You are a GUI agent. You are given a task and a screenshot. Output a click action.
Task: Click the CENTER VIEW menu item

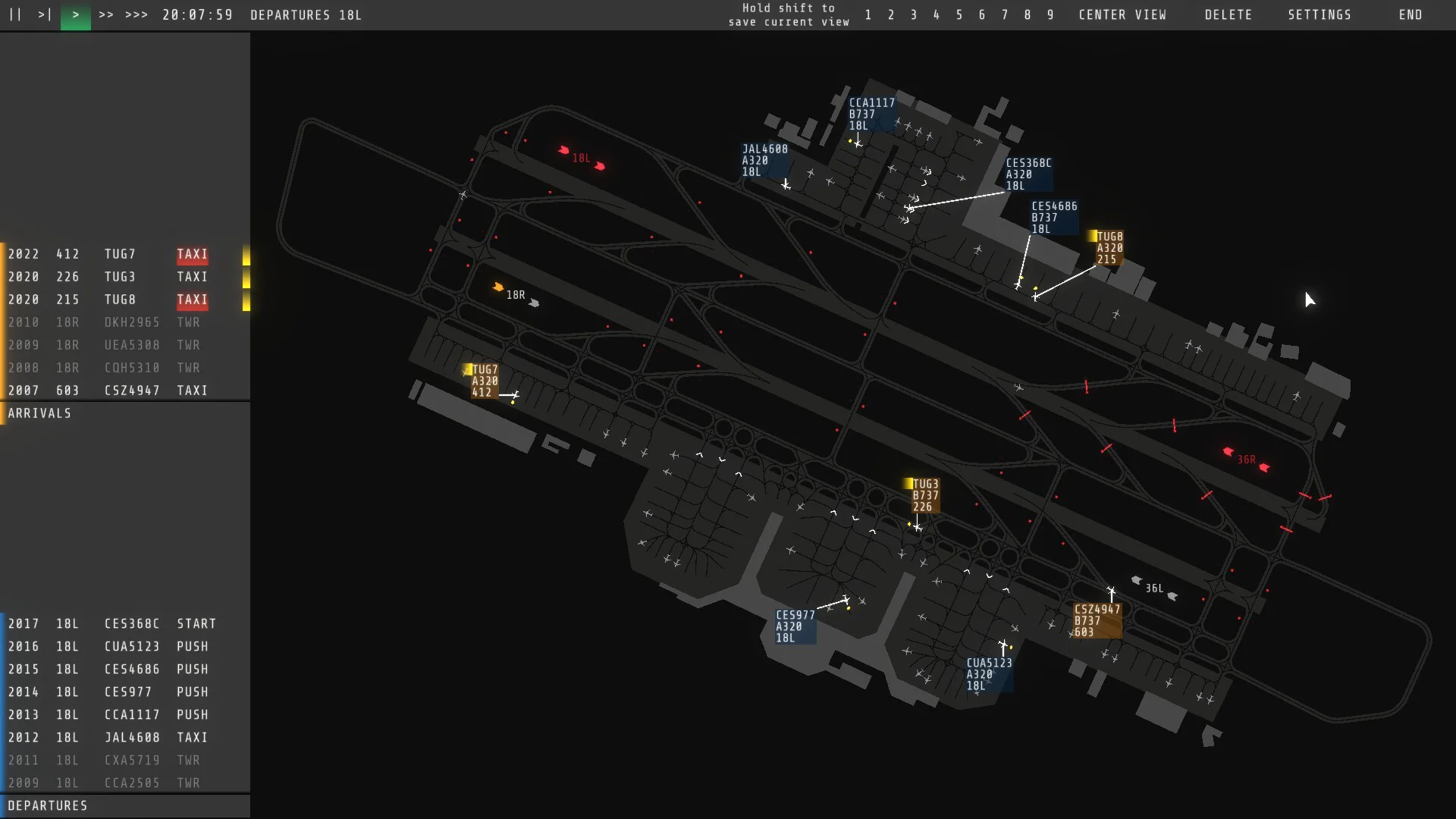coord(1122,14)
